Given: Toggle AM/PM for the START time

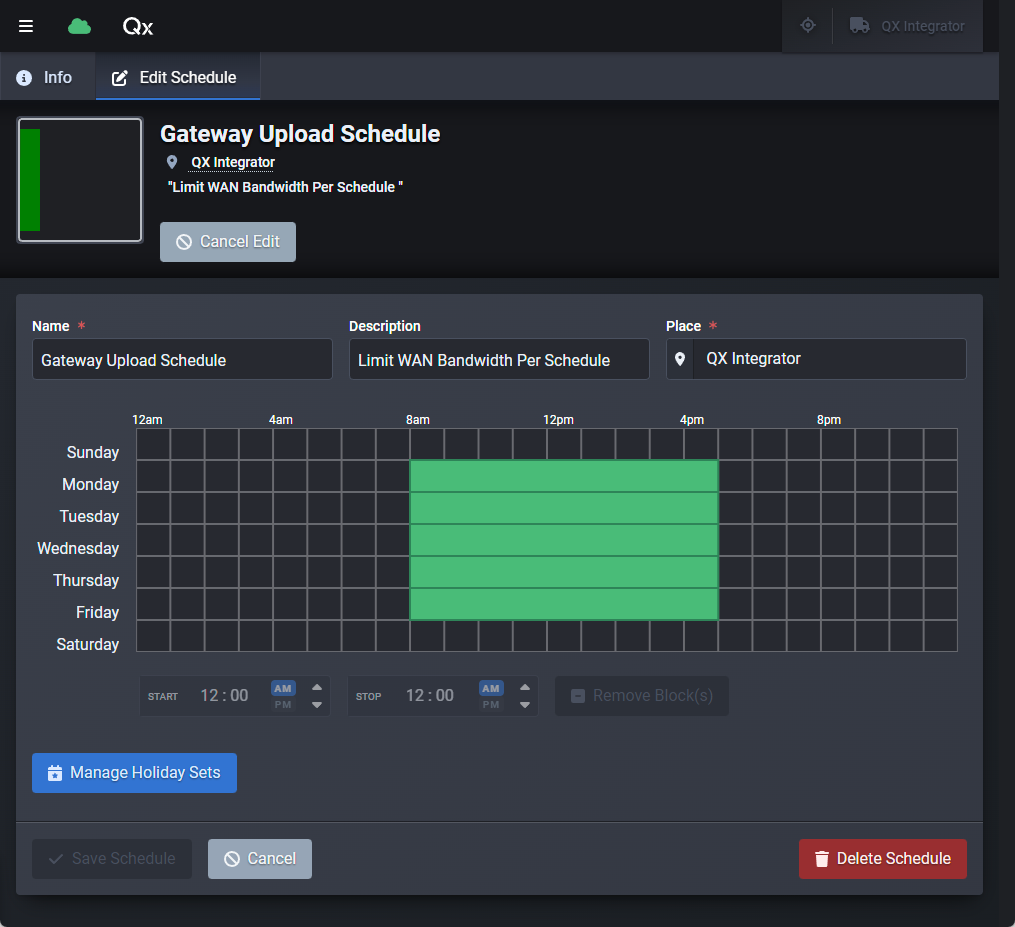Looking at the screenshot, I should click(283, 694).
